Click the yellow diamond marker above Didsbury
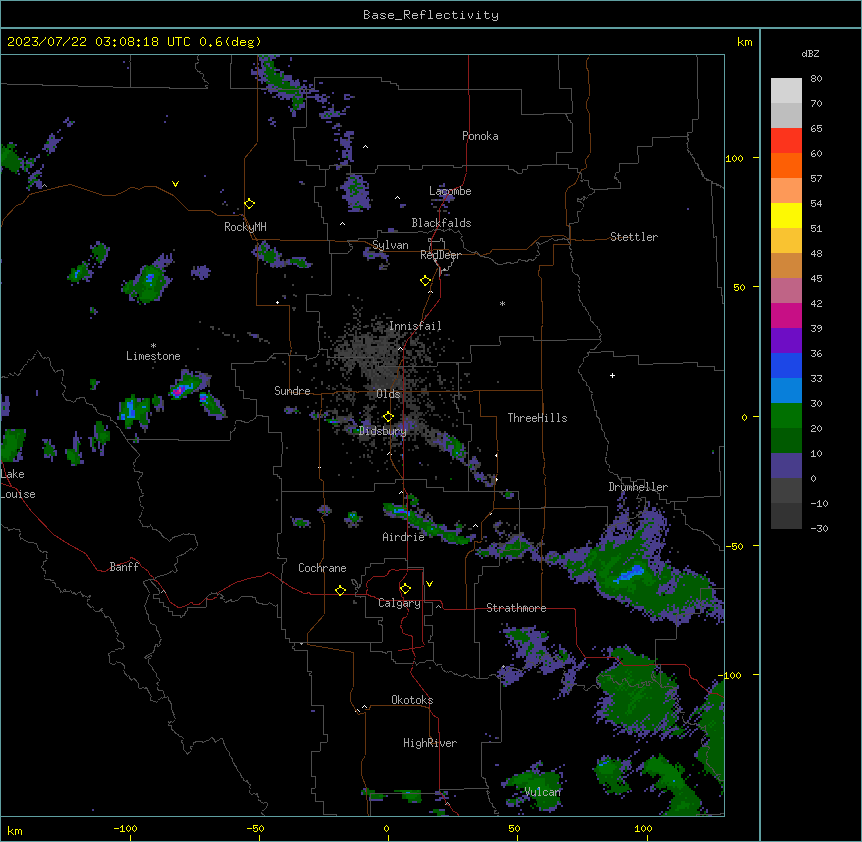This screenshot has height=842, width=862. click(388, 417)
